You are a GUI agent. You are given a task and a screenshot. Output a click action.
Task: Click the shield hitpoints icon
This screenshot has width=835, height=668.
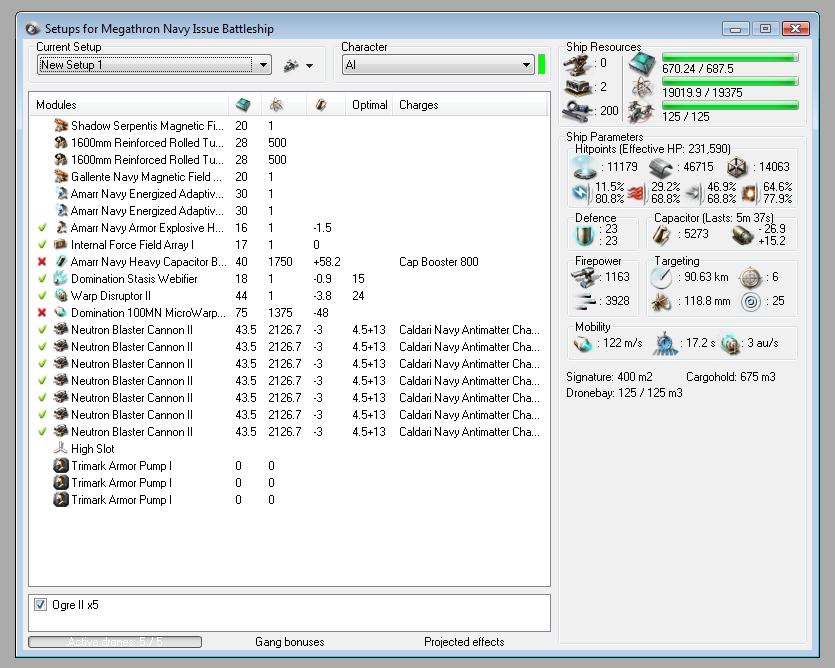pos(582,167)
